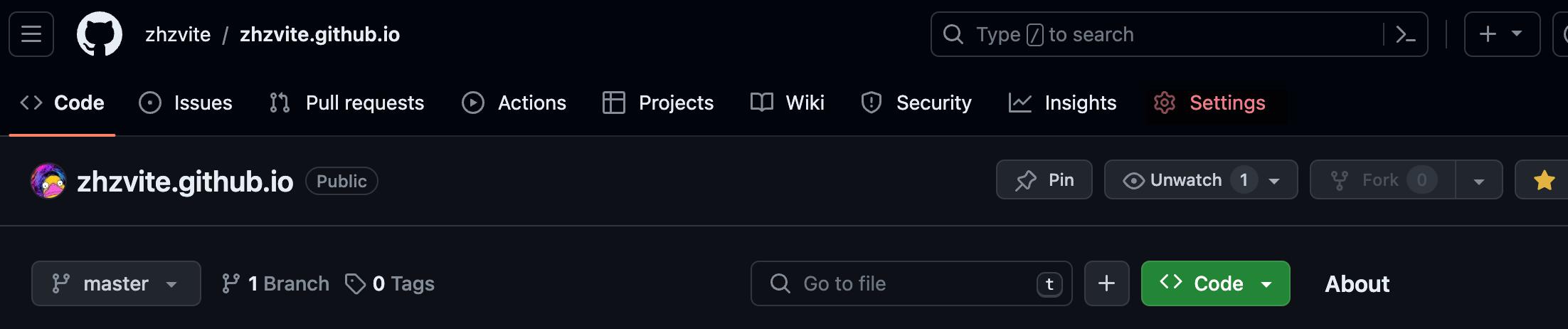Go to the Actions tab

point(514,103)
